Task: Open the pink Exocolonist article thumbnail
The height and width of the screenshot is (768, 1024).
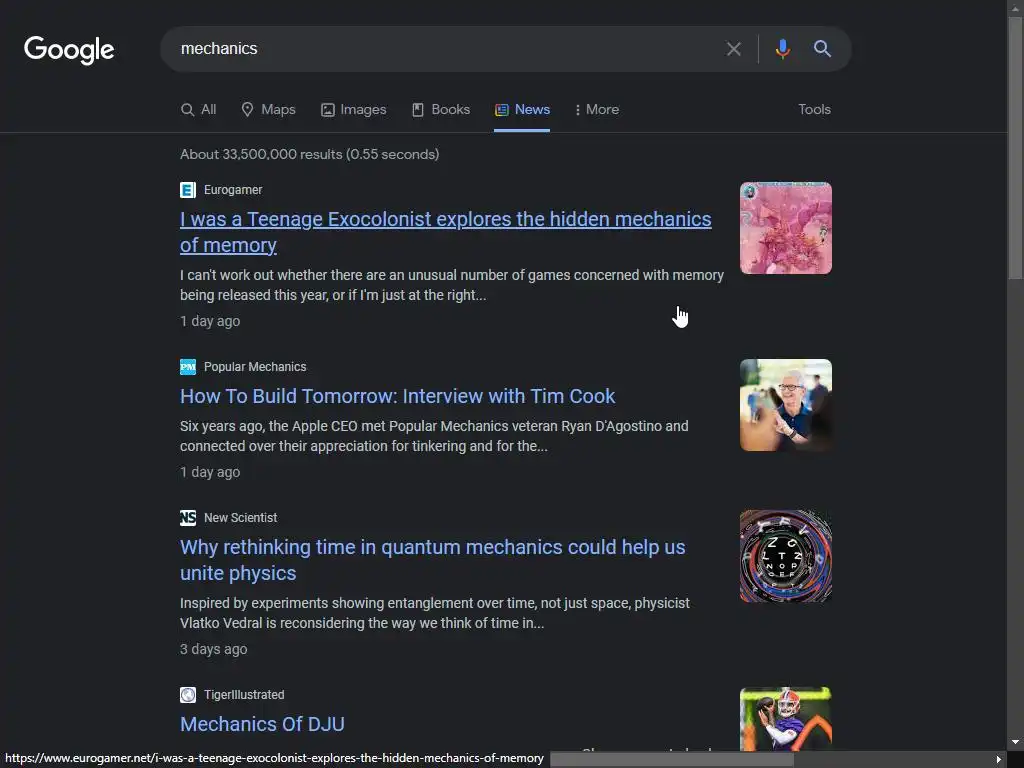Action: [786, 228]
